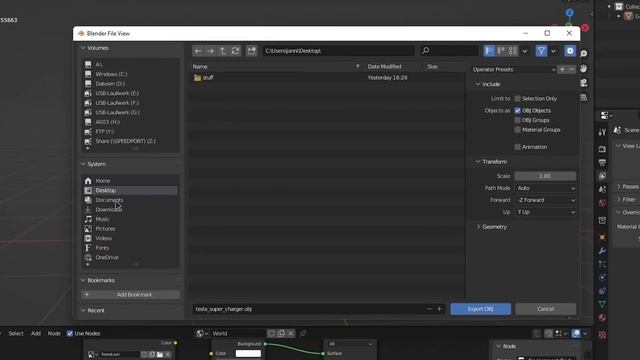Switch to vertical list display
640x360 pixels.
(489, 51)
